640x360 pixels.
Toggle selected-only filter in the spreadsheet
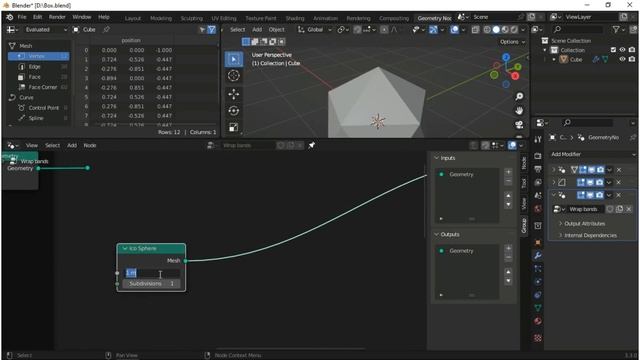202,29
